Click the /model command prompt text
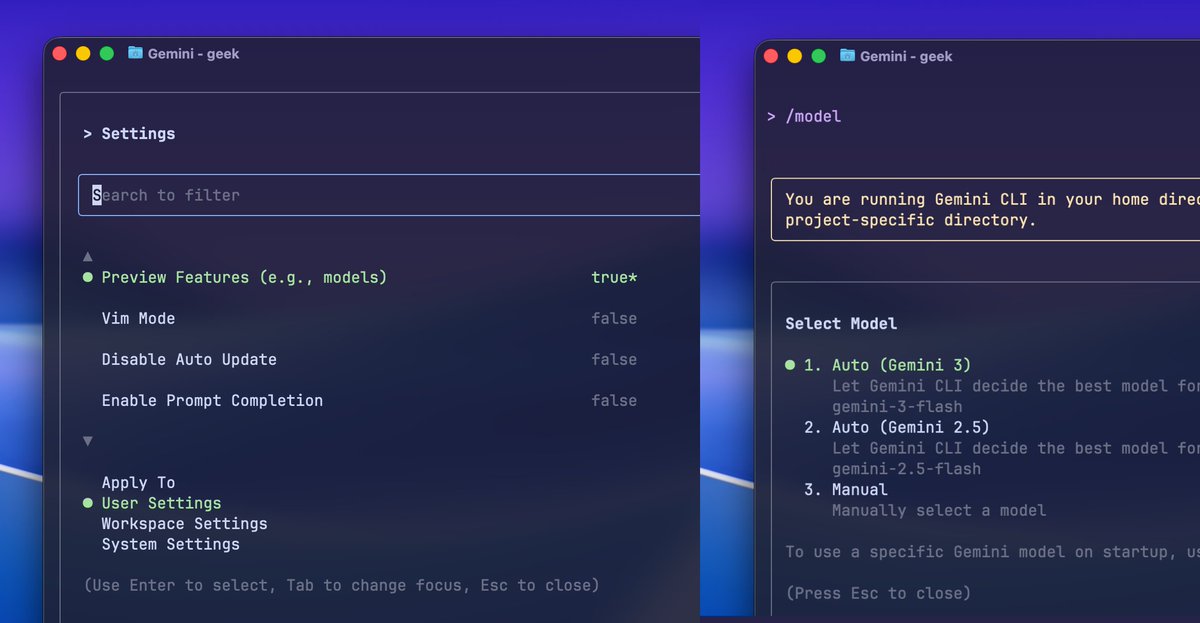The width and height of the screenshot is (1200, 623). [812, 116]
